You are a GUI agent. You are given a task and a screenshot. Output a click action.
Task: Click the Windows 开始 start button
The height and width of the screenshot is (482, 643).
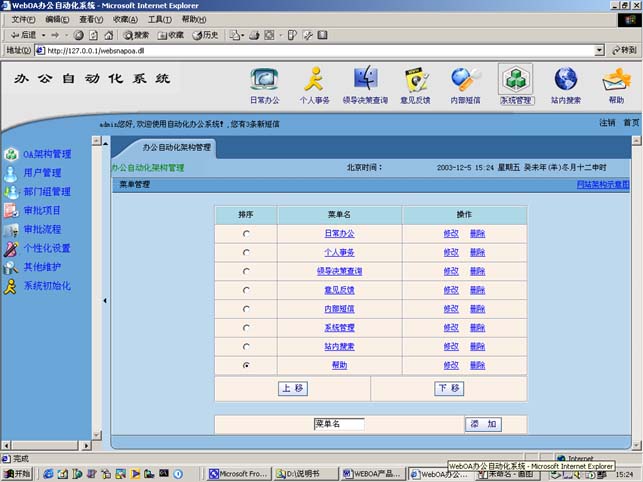18,474
